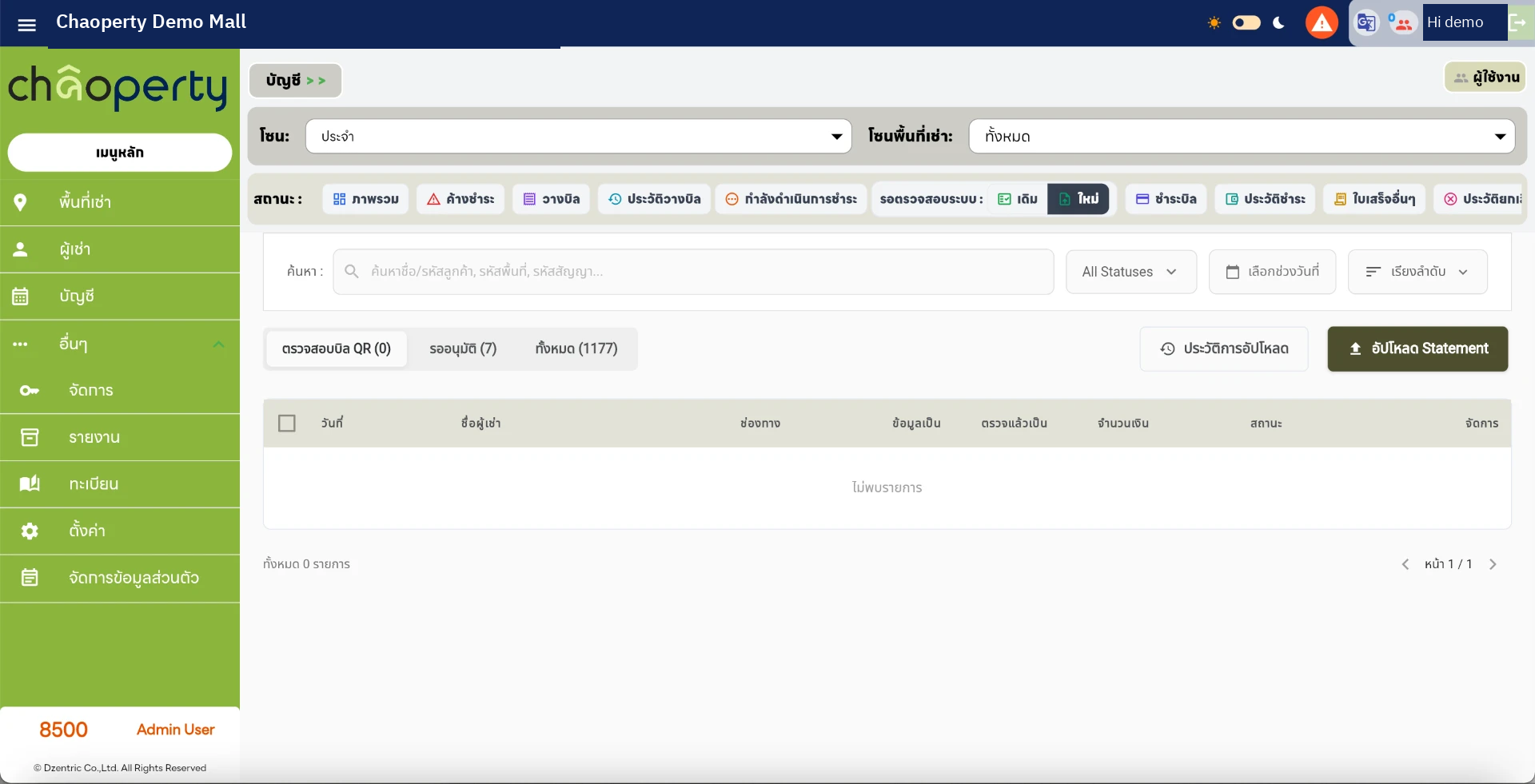Open the translate icon in header
This screenshot has height=784, width=1535.
(1366, 23)
